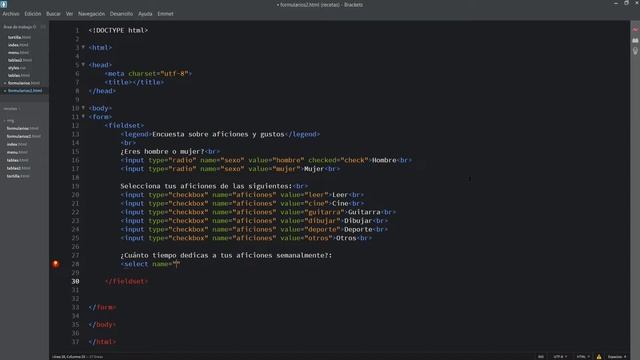Select menu.html in working files
The height and width of the screenshot is (360, 640).
pos(18,53)
